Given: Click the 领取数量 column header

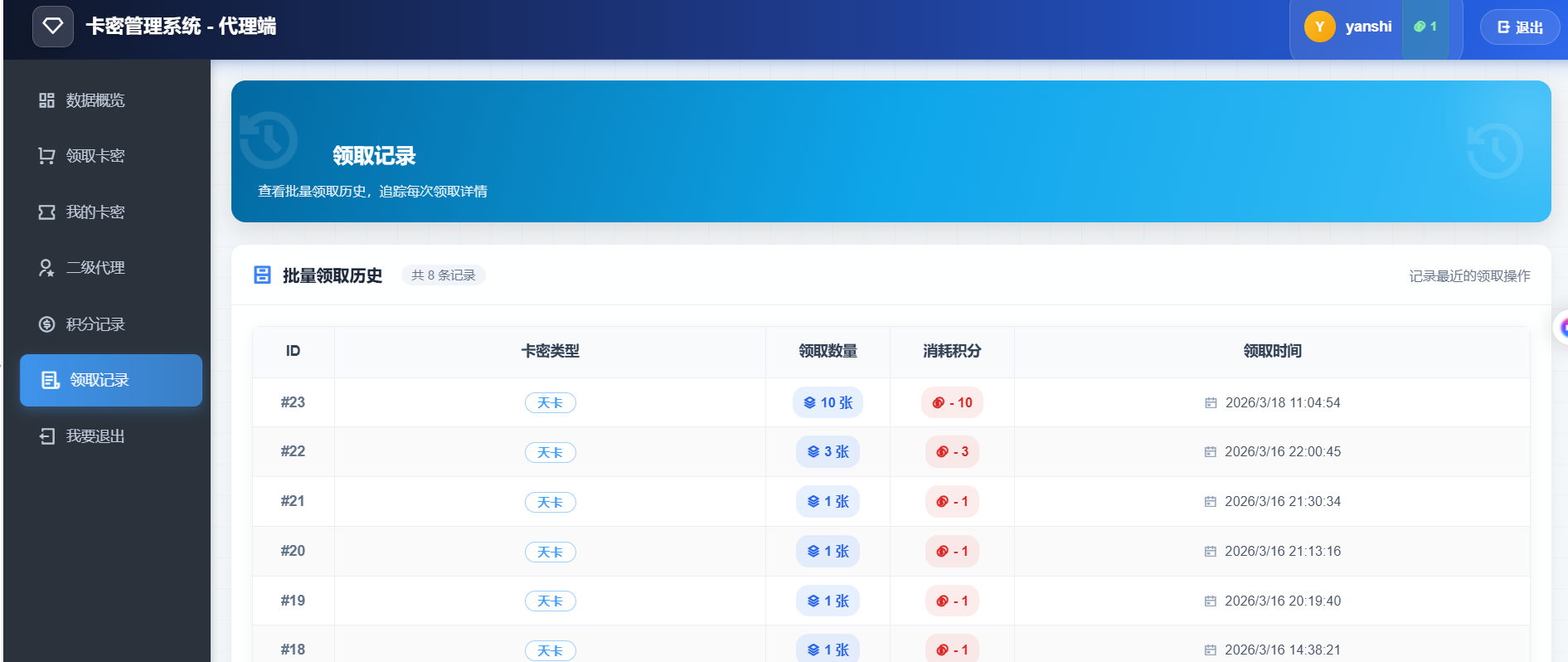Looking at the screenshot, I should [x=828, y=351].
